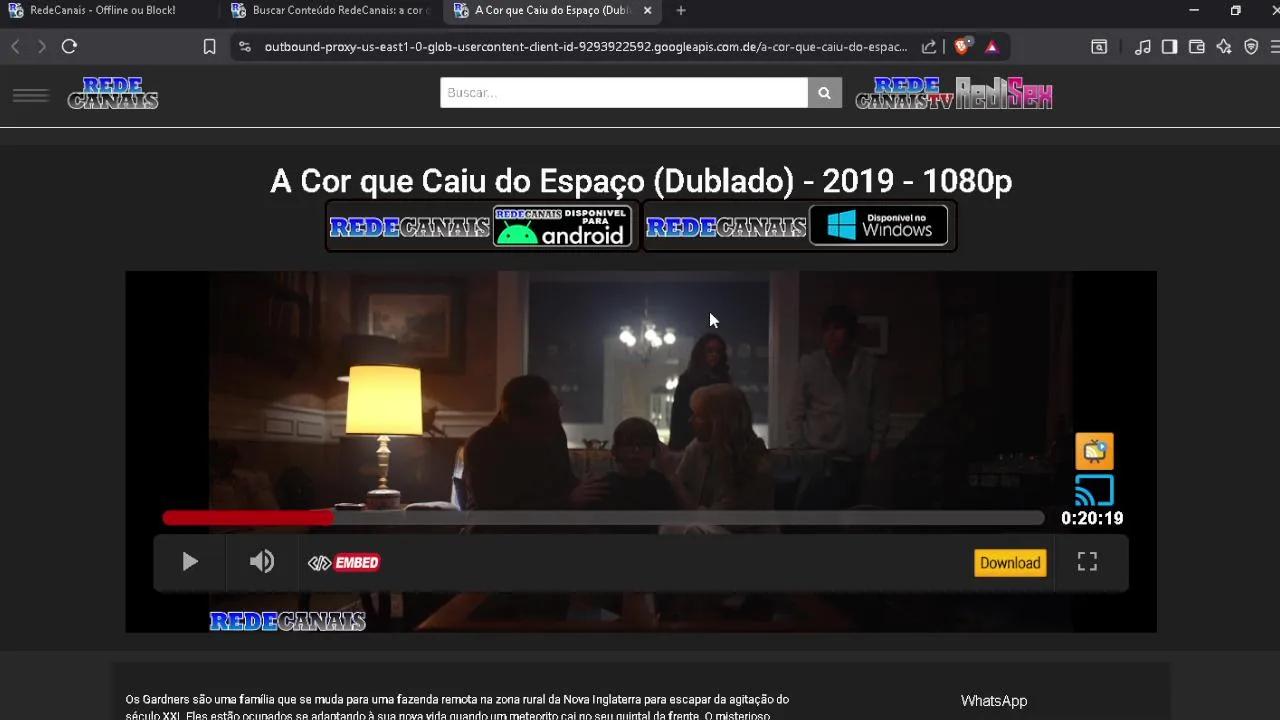The height and width of the screenshot is (720, 1280).
Task: Open the RedeCanais Android app banner
Action: tap(482, 227)
